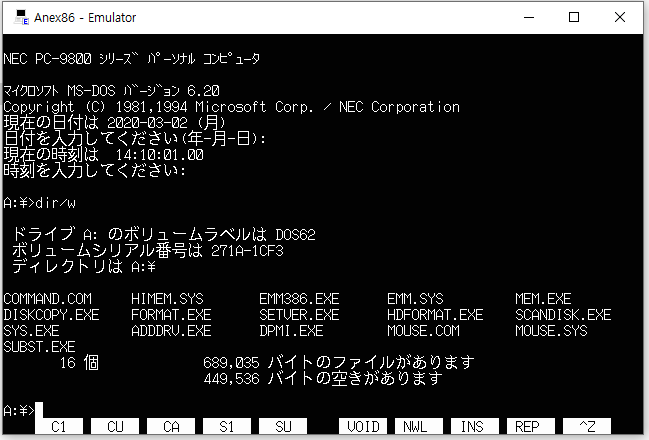Click the 449,536 bytes free value

click(x=231, y=379)
